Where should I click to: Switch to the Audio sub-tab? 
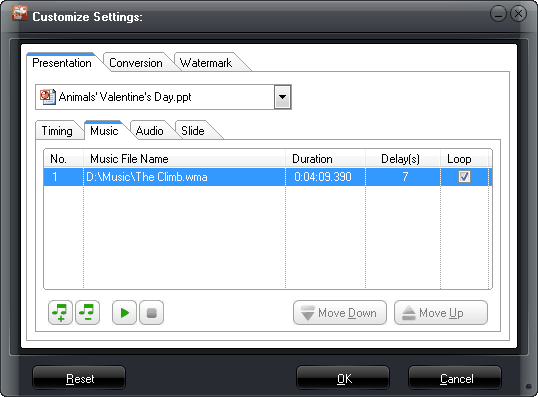(x=150, y=131)
